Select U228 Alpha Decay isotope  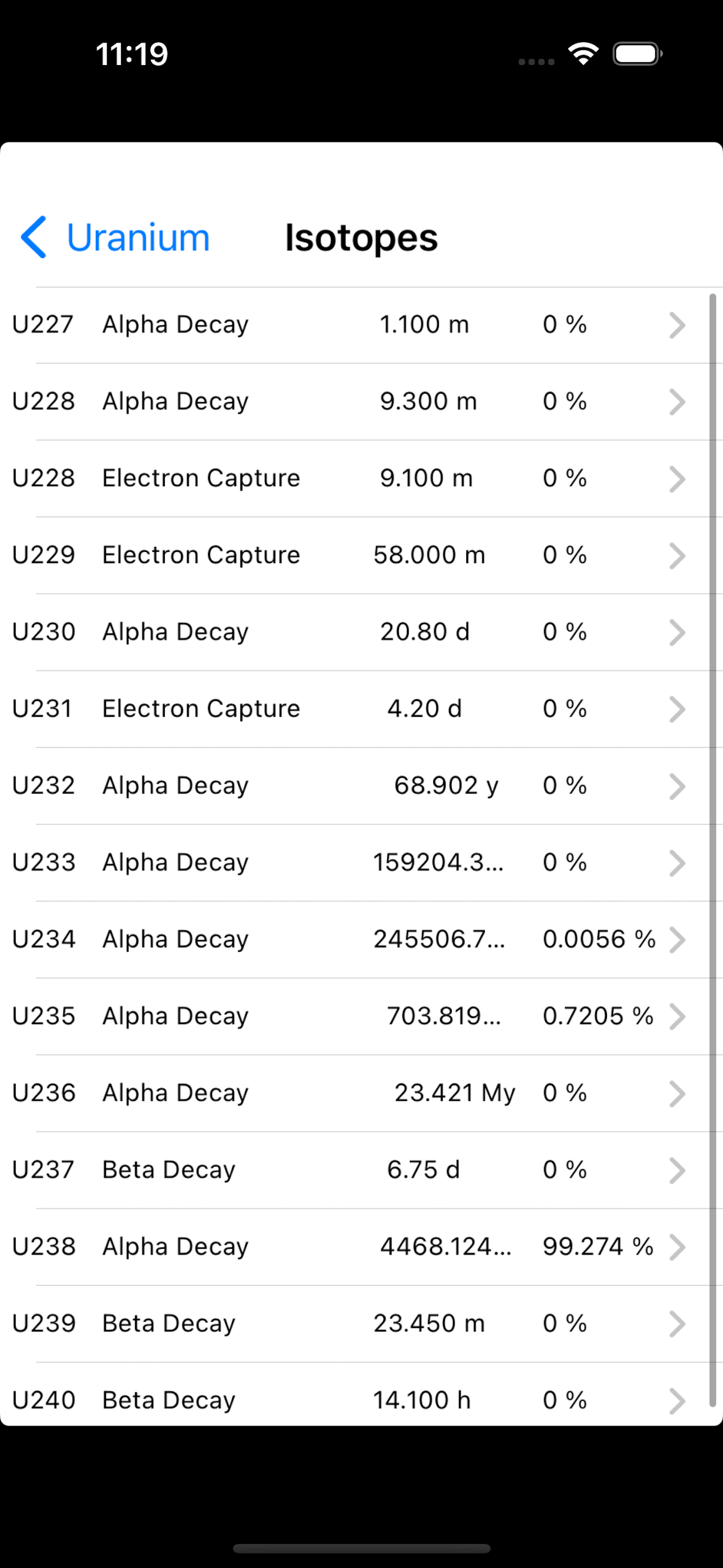pyautogui.click(x=361, y=402)
